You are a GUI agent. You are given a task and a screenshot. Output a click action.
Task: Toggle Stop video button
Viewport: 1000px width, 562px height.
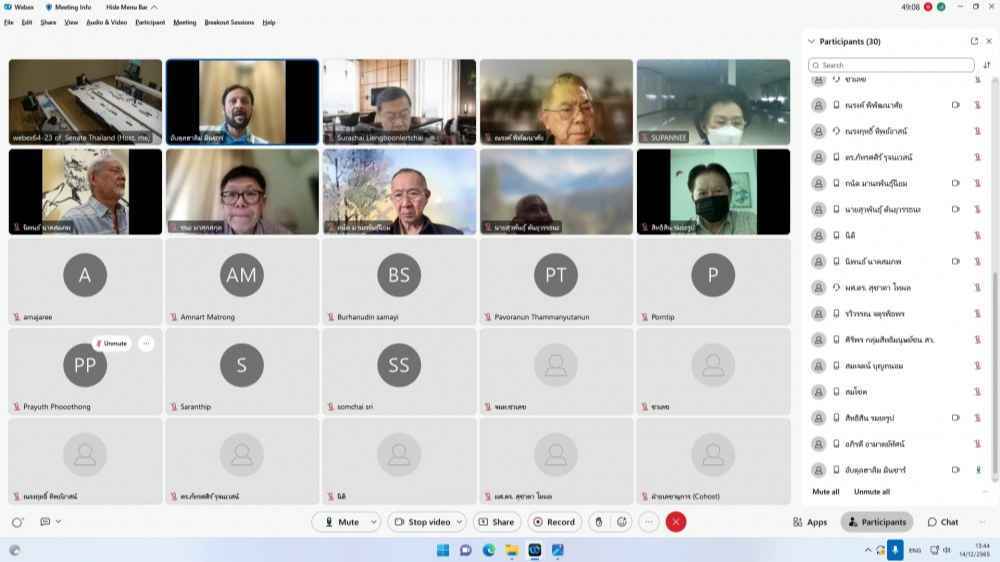(422, 522)
